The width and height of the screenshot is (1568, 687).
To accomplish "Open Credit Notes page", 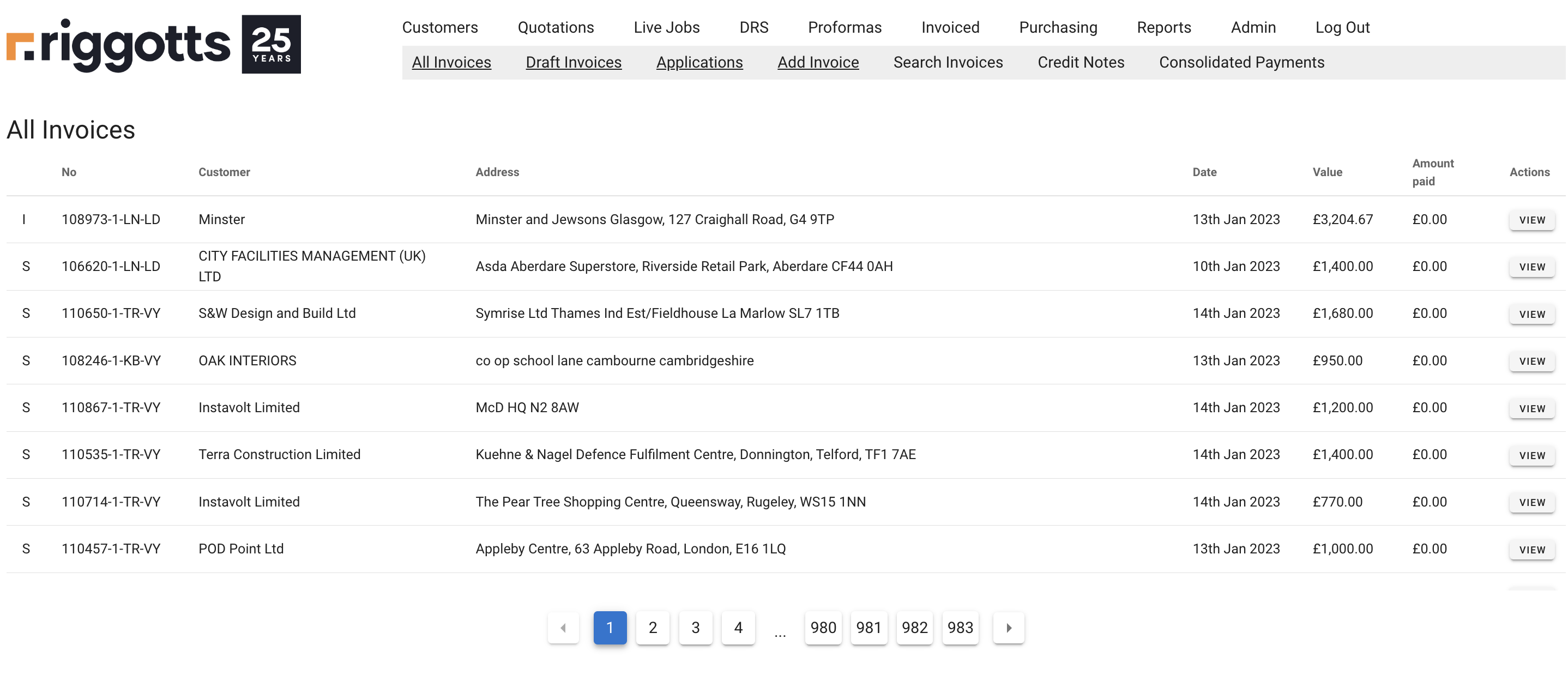I will tap(1081, 62).
